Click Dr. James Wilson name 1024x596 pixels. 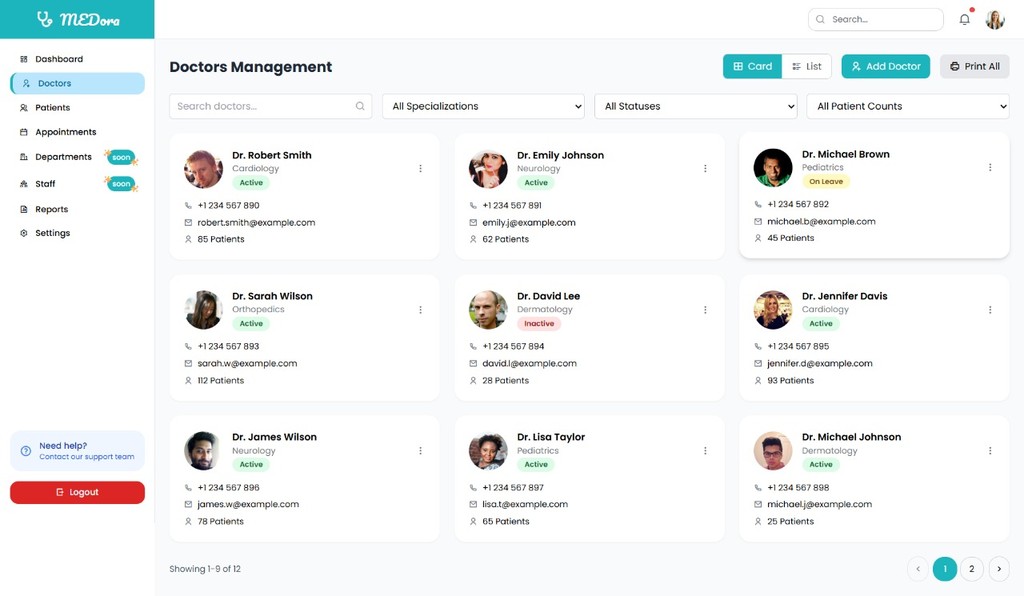(274, 437)
